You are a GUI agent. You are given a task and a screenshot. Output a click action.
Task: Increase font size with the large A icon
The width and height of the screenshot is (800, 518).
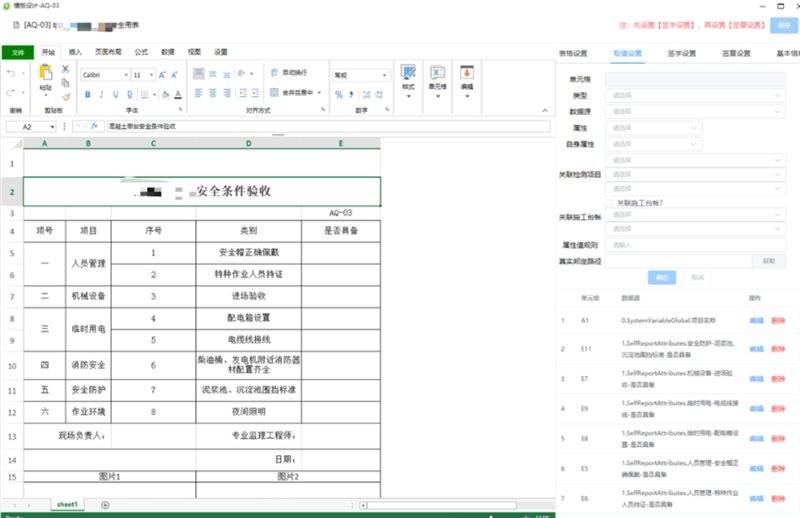pyautogui.click(x=162, y=75)
